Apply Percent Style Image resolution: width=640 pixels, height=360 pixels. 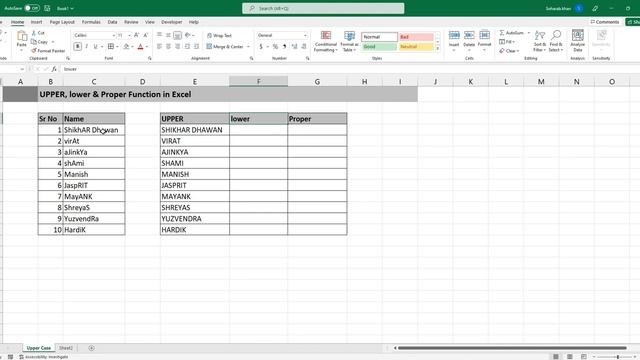(x=276, y=47)
